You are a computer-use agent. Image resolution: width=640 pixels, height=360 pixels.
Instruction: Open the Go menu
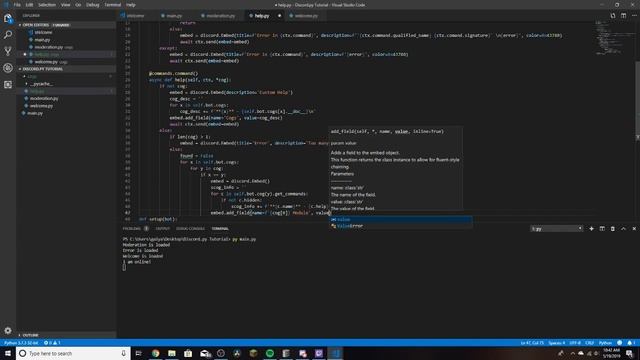coord(78,5)
